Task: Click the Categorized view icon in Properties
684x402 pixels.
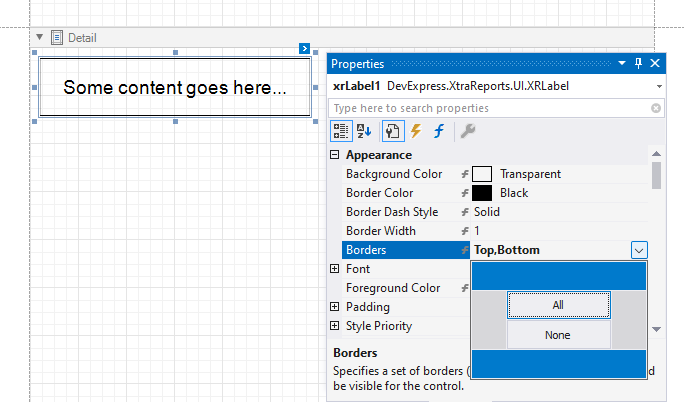Action: [341, 131]
